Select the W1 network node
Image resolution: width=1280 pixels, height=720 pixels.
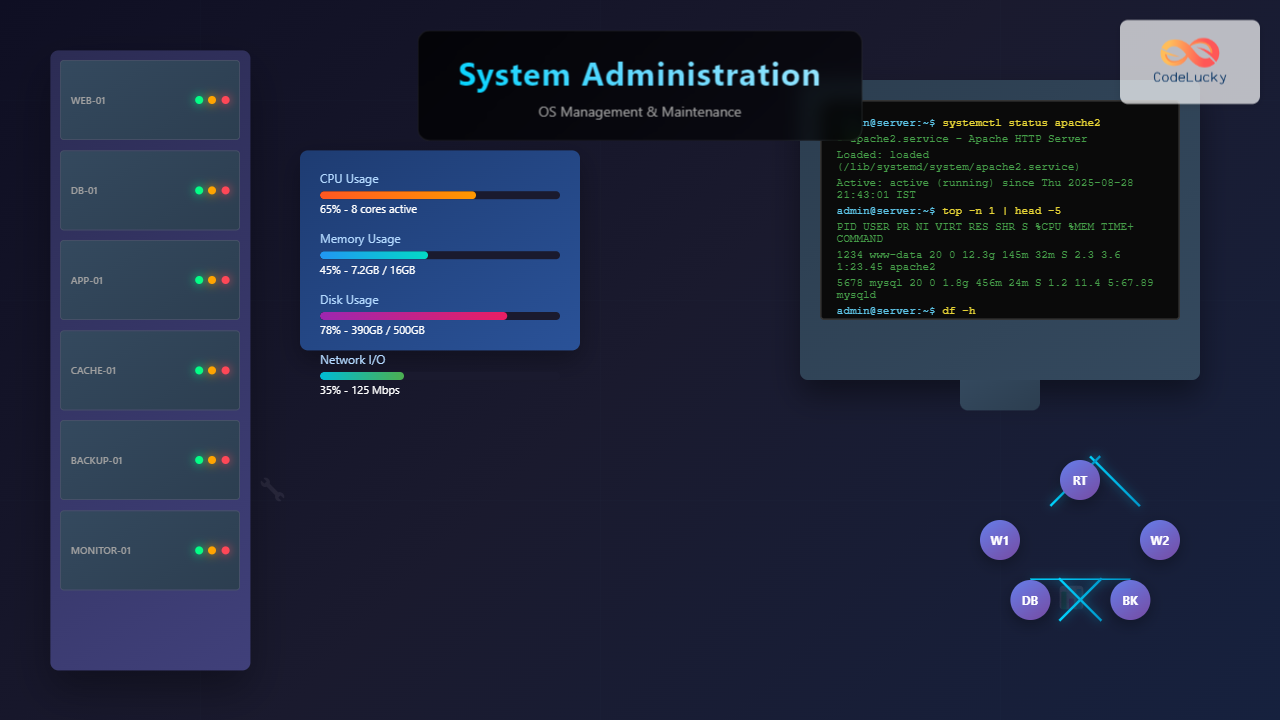pyautogui.click(x=999, y=540)
